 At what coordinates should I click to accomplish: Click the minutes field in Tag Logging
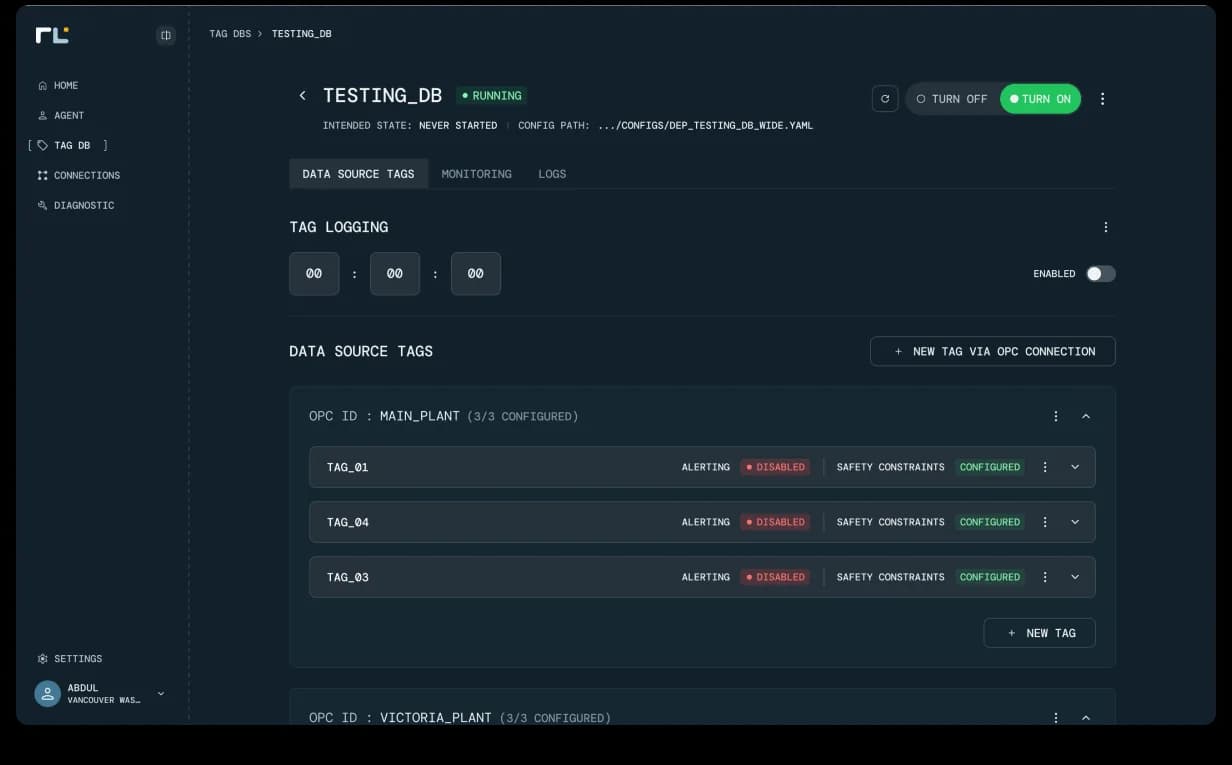pos(395,274)
